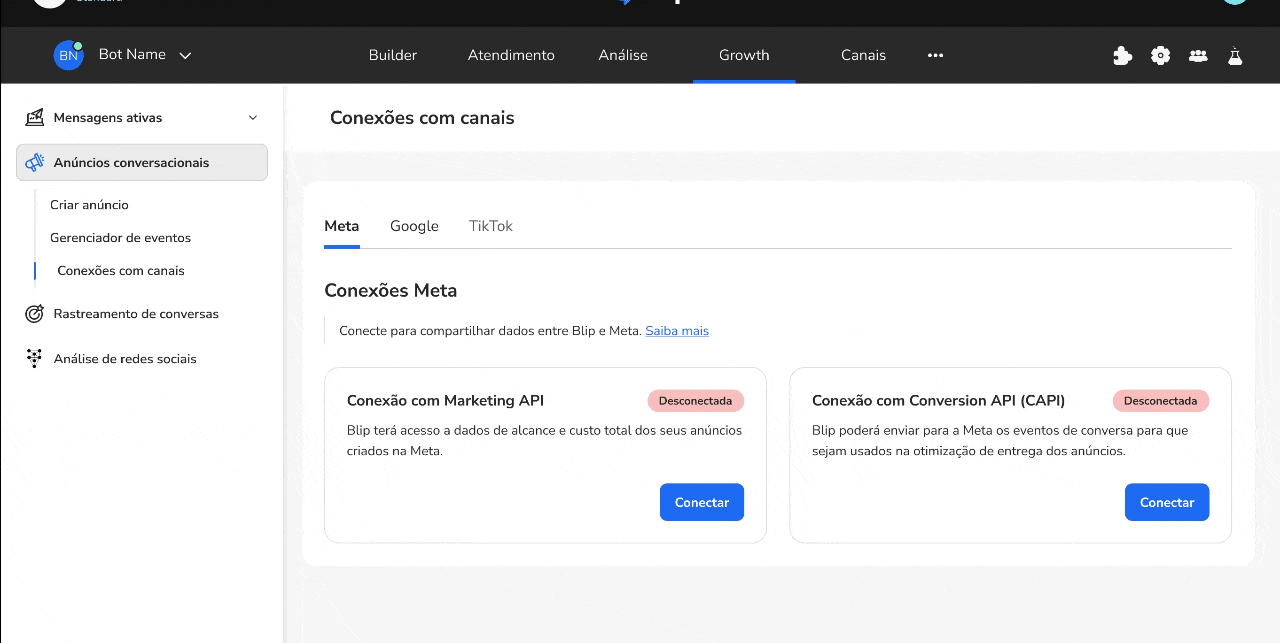Switch to the Google tab

point(414,227)
